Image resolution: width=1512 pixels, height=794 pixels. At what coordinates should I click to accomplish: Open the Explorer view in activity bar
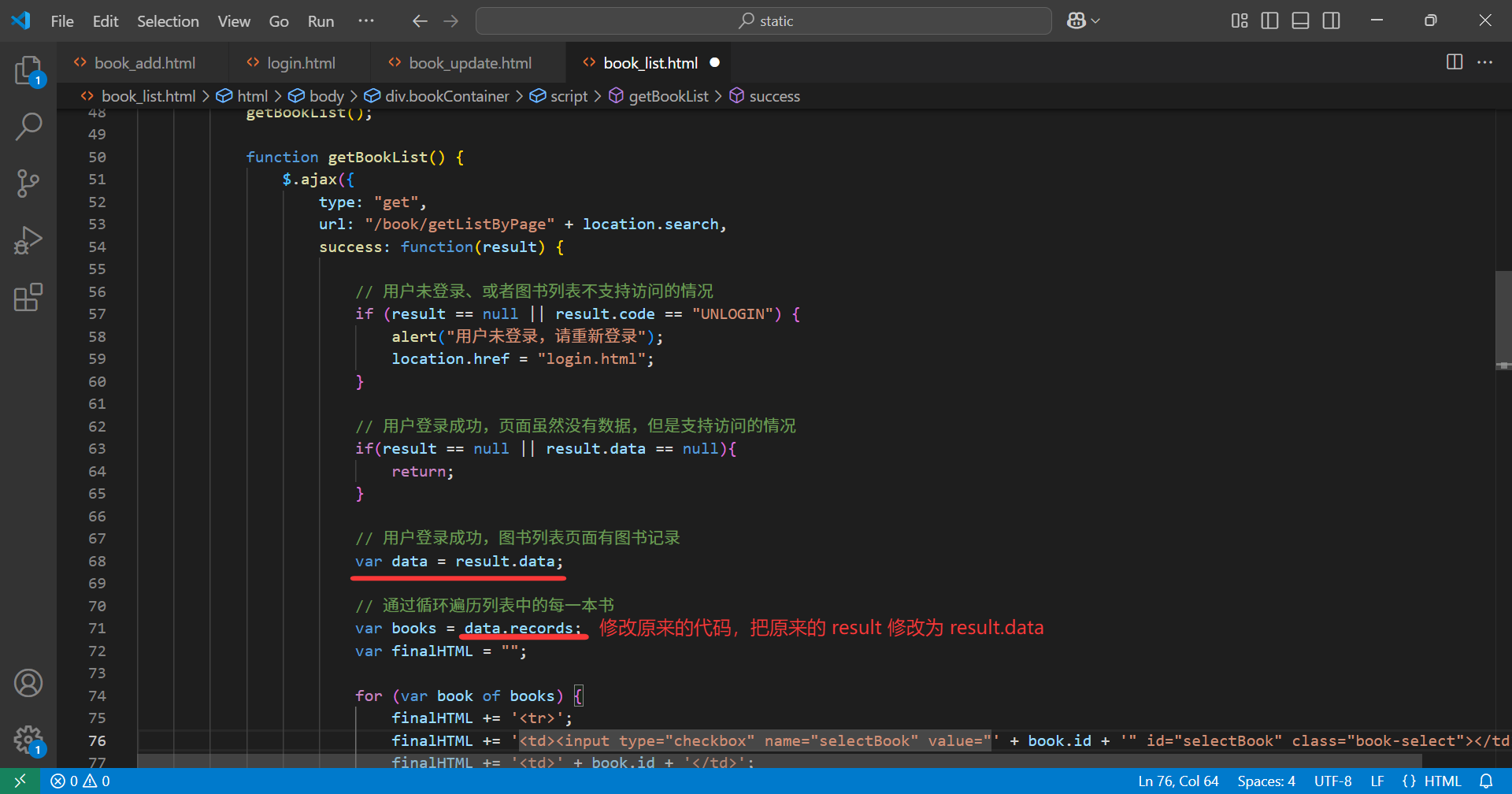(x=28, y=70)
